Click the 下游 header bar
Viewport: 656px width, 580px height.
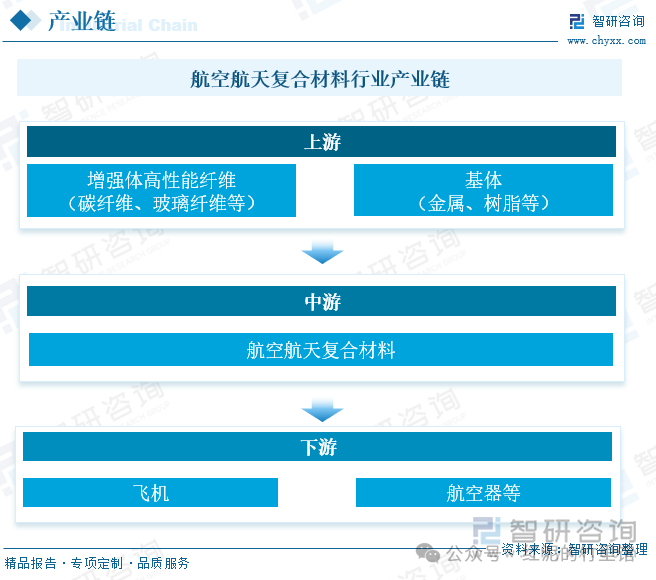pos(318,447)
